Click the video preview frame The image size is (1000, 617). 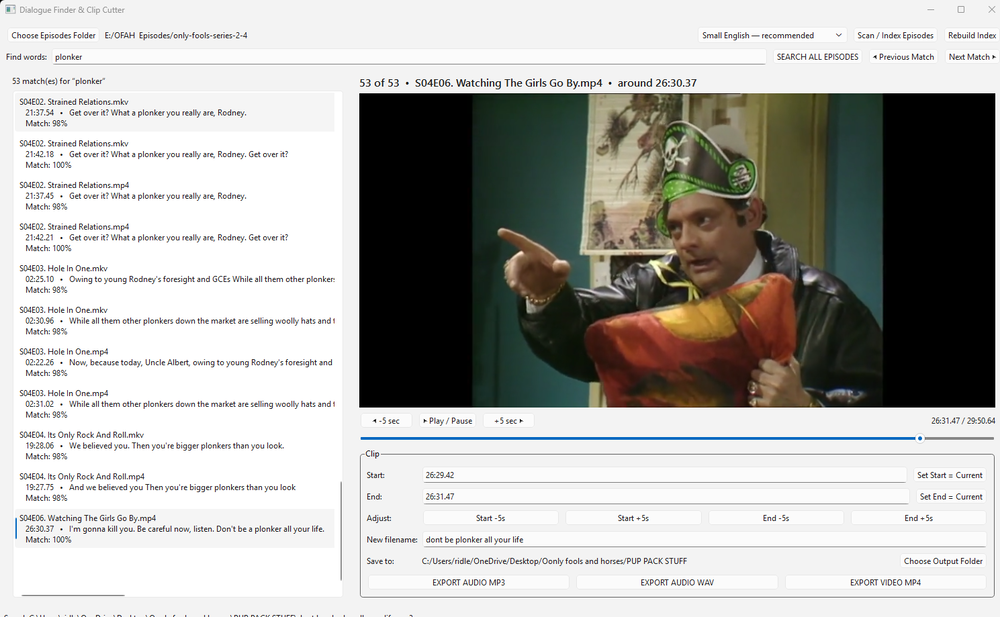coord(677,250)
